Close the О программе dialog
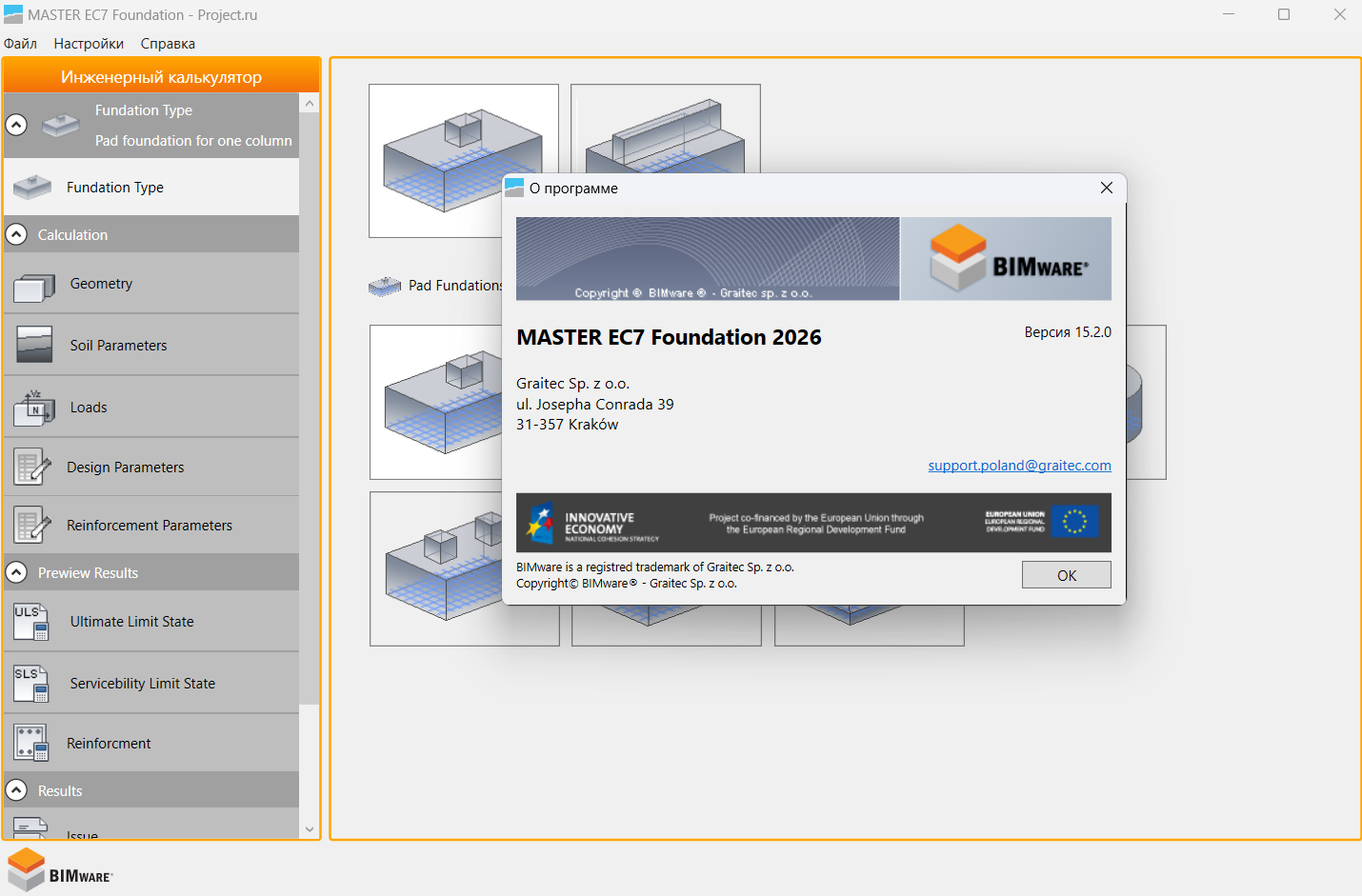 [1107, 188]
